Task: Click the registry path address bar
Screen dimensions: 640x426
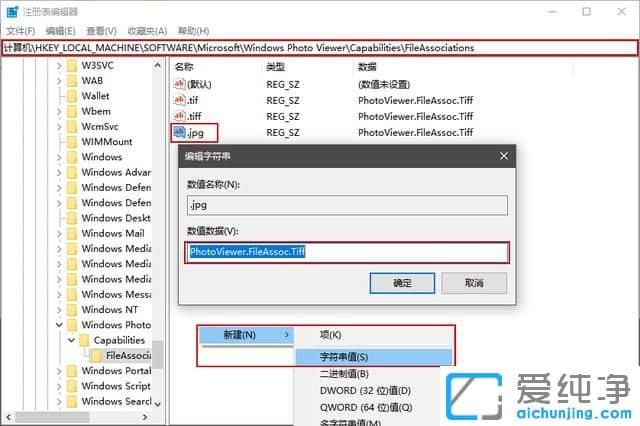Action: (320, 48)
